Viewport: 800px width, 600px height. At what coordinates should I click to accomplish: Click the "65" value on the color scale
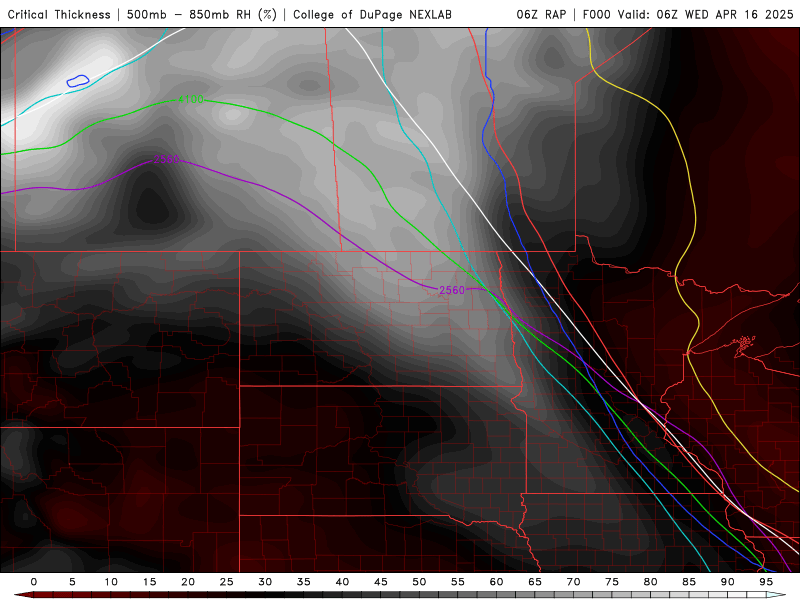point(535,582)
